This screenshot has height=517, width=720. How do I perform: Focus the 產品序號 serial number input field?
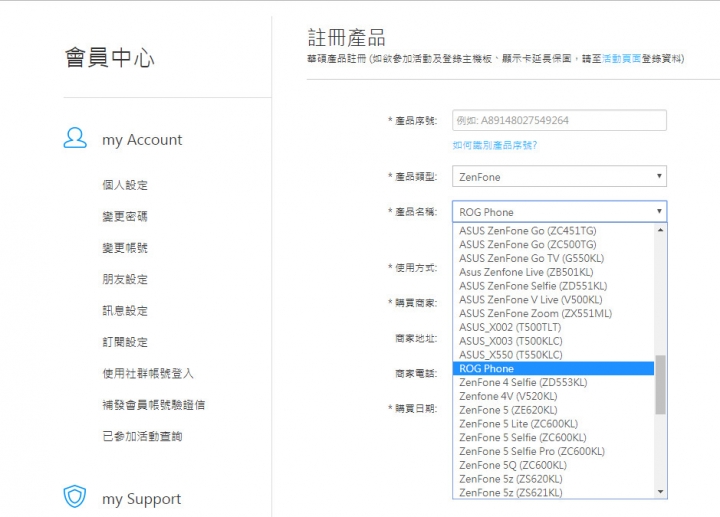coord(559,120)
